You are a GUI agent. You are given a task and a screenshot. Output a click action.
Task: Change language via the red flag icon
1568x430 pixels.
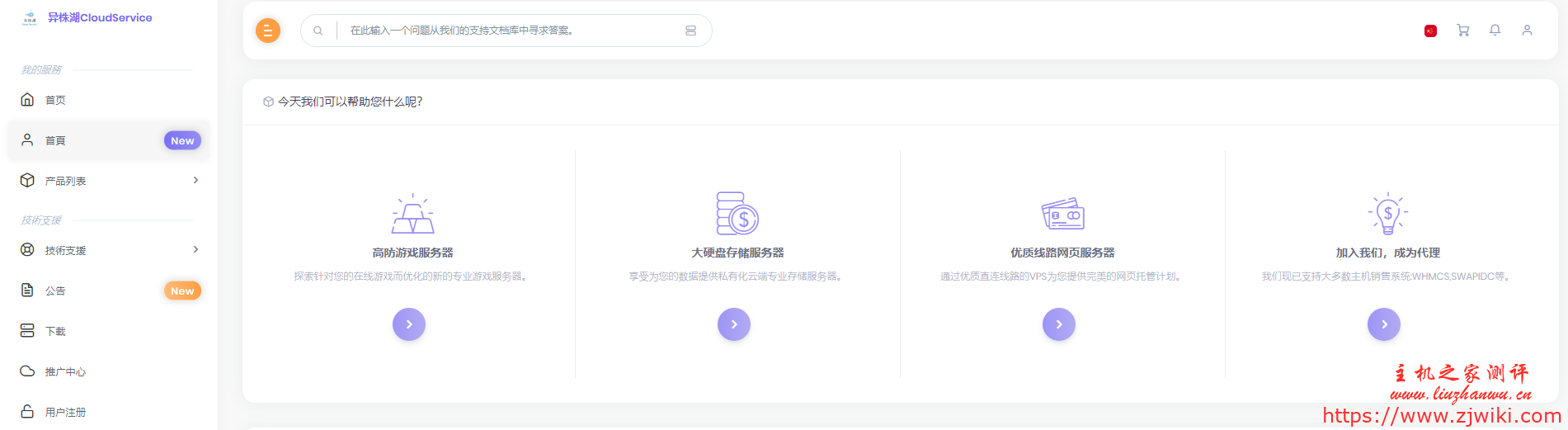[1430, 31]
